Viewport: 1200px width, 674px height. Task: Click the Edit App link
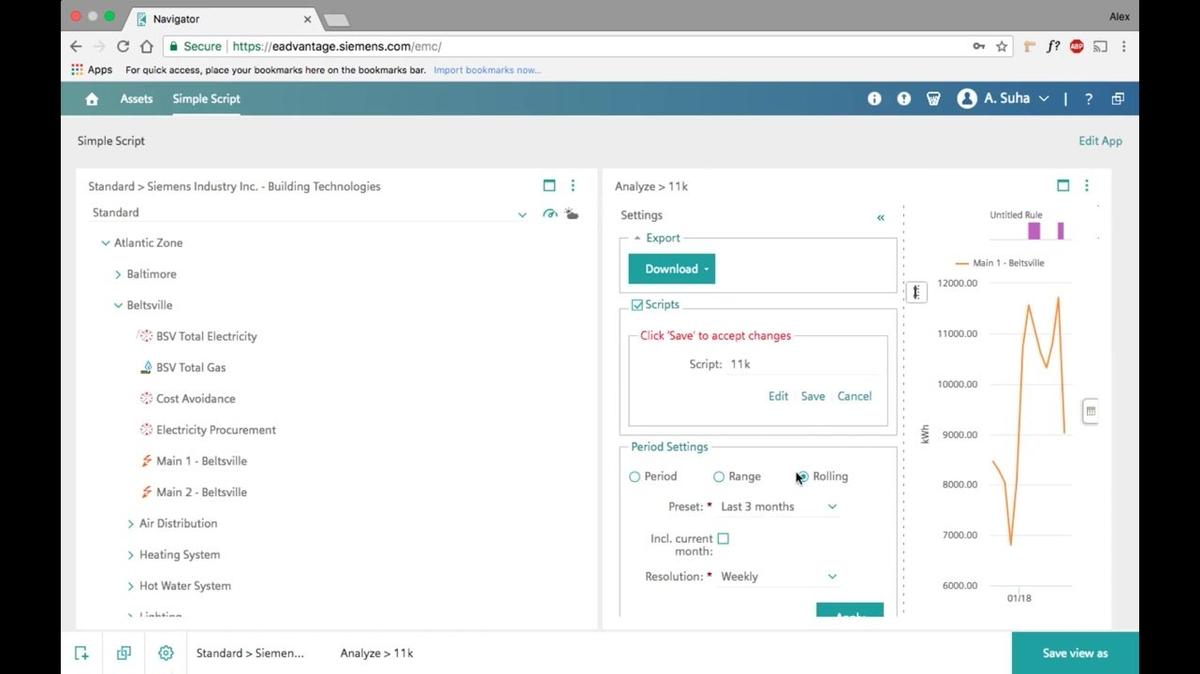[1100, 141]
